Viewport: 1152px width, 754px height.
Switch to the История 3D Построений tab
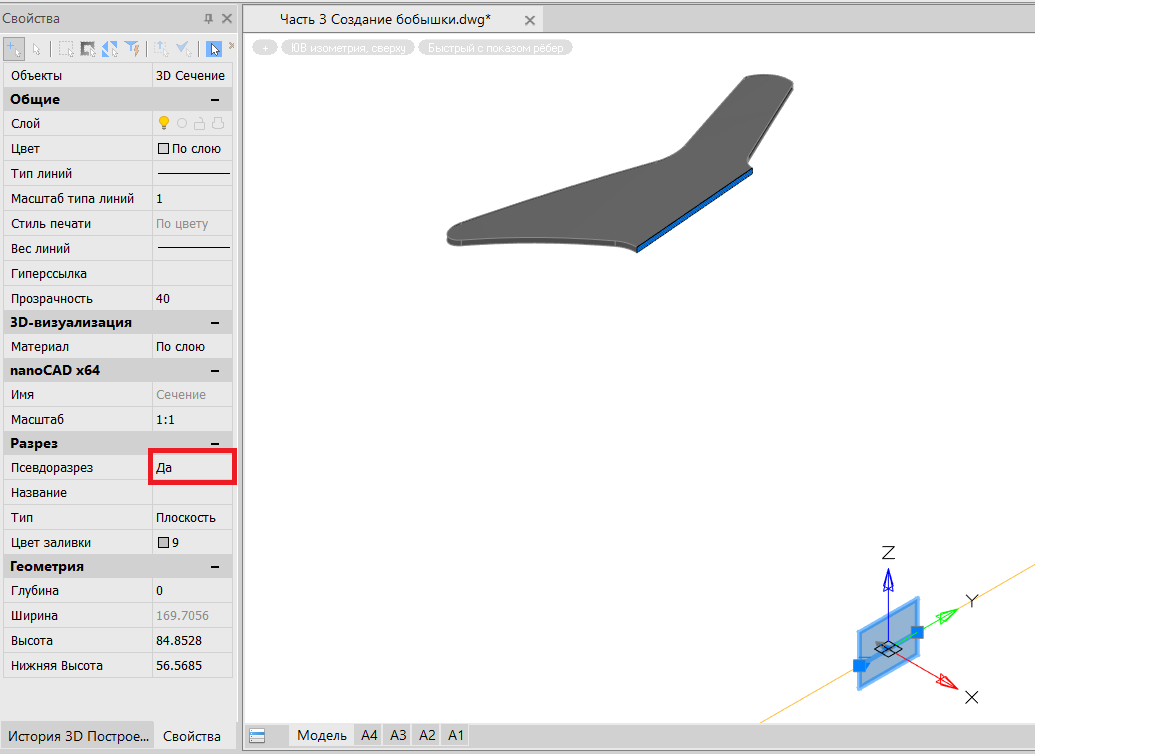[78, 736]
